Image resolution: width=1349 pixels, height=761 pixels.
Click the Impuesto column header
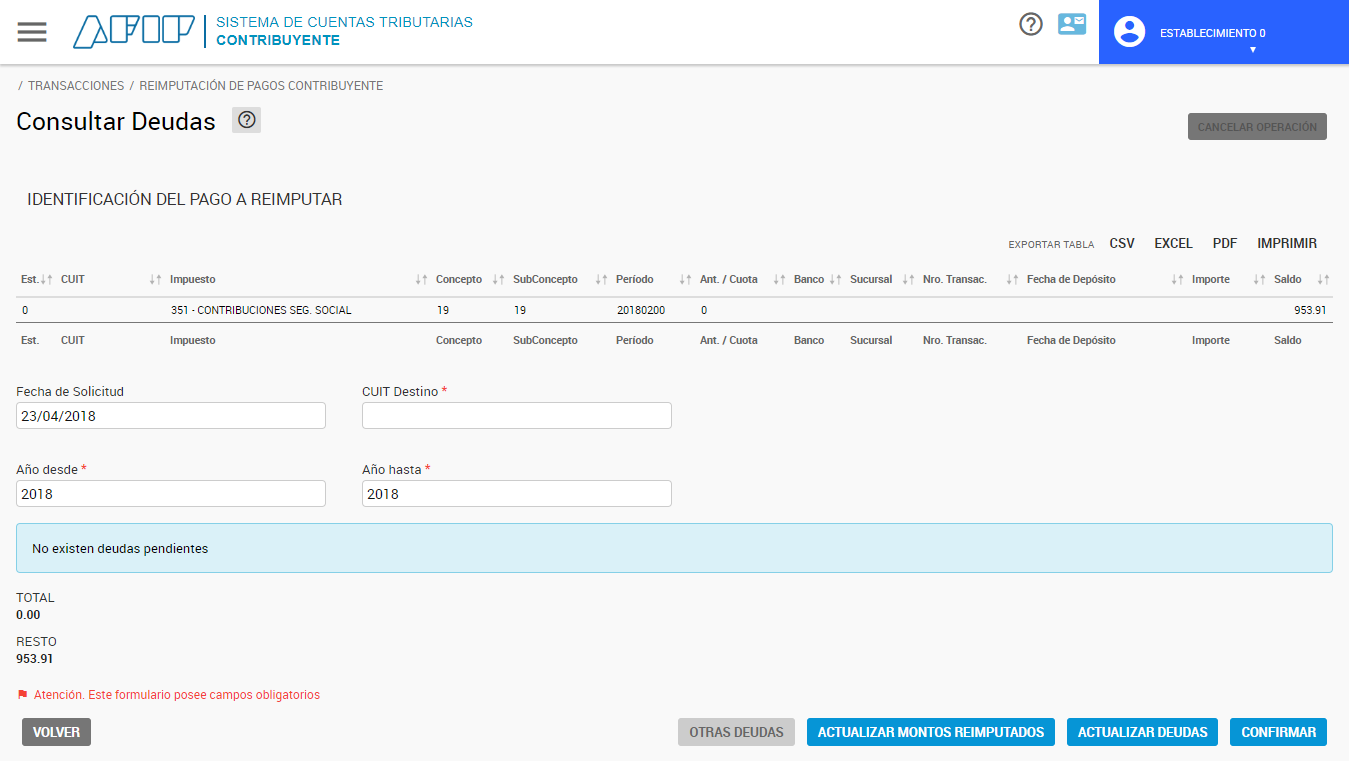193,280
